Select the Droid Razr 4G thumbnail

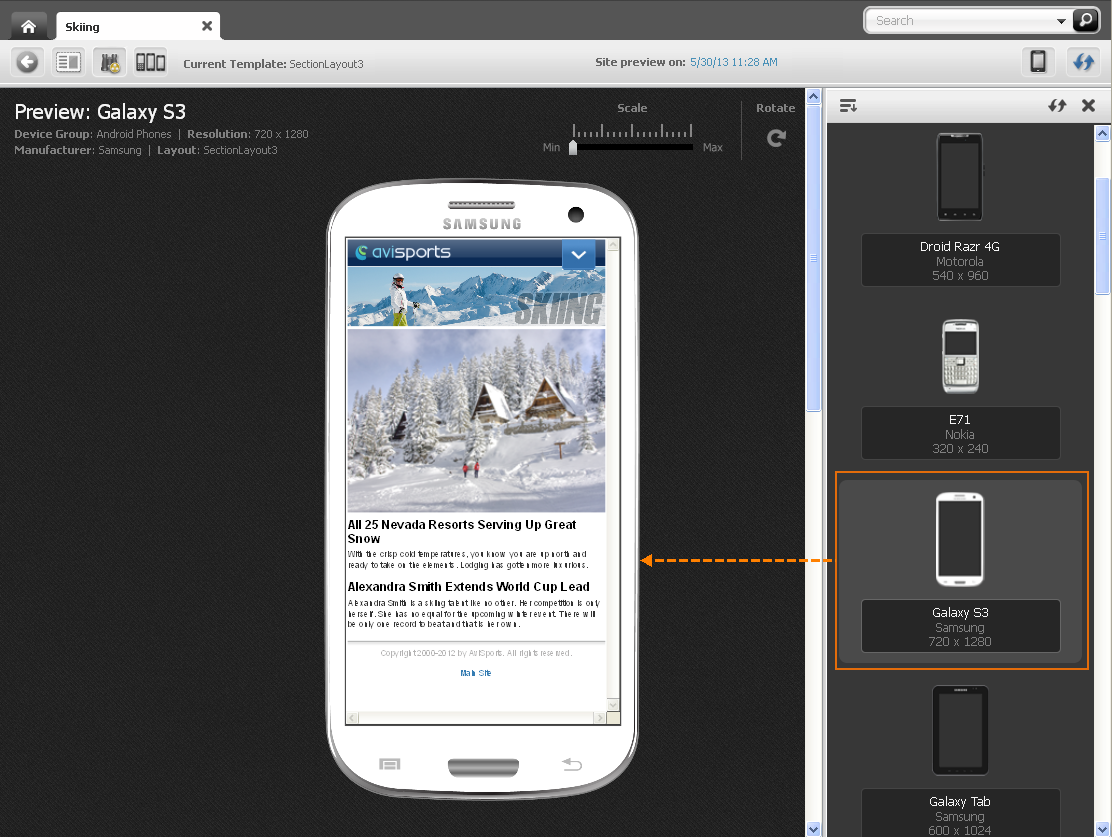coord(960,177)
